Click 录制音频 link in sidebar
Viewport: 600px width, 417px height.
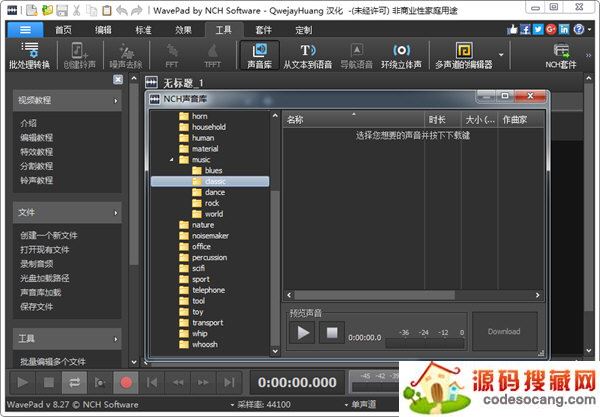pos(36,264)
